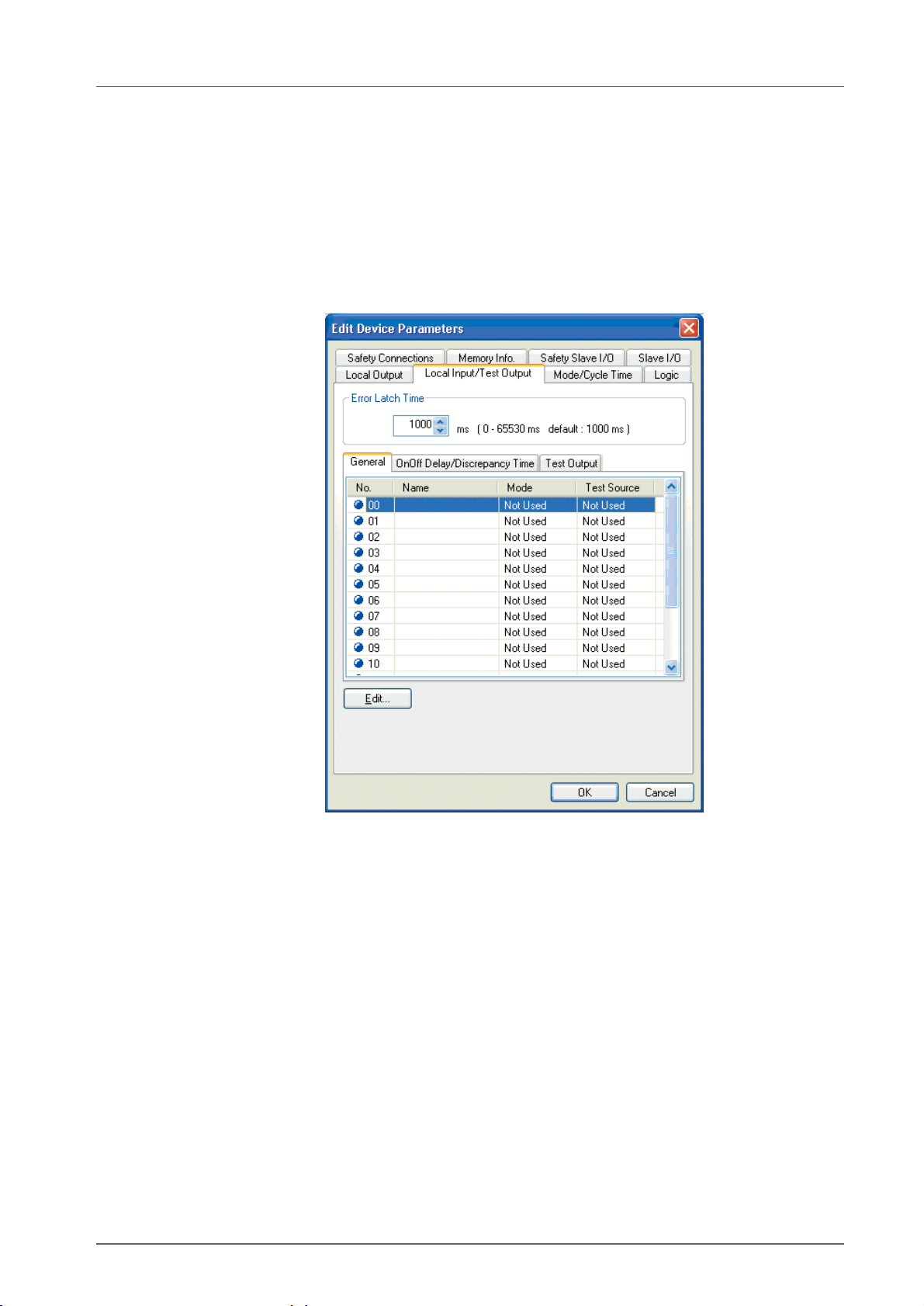
Task: Click the Cancel button
Action: click(x=660, y=792)
